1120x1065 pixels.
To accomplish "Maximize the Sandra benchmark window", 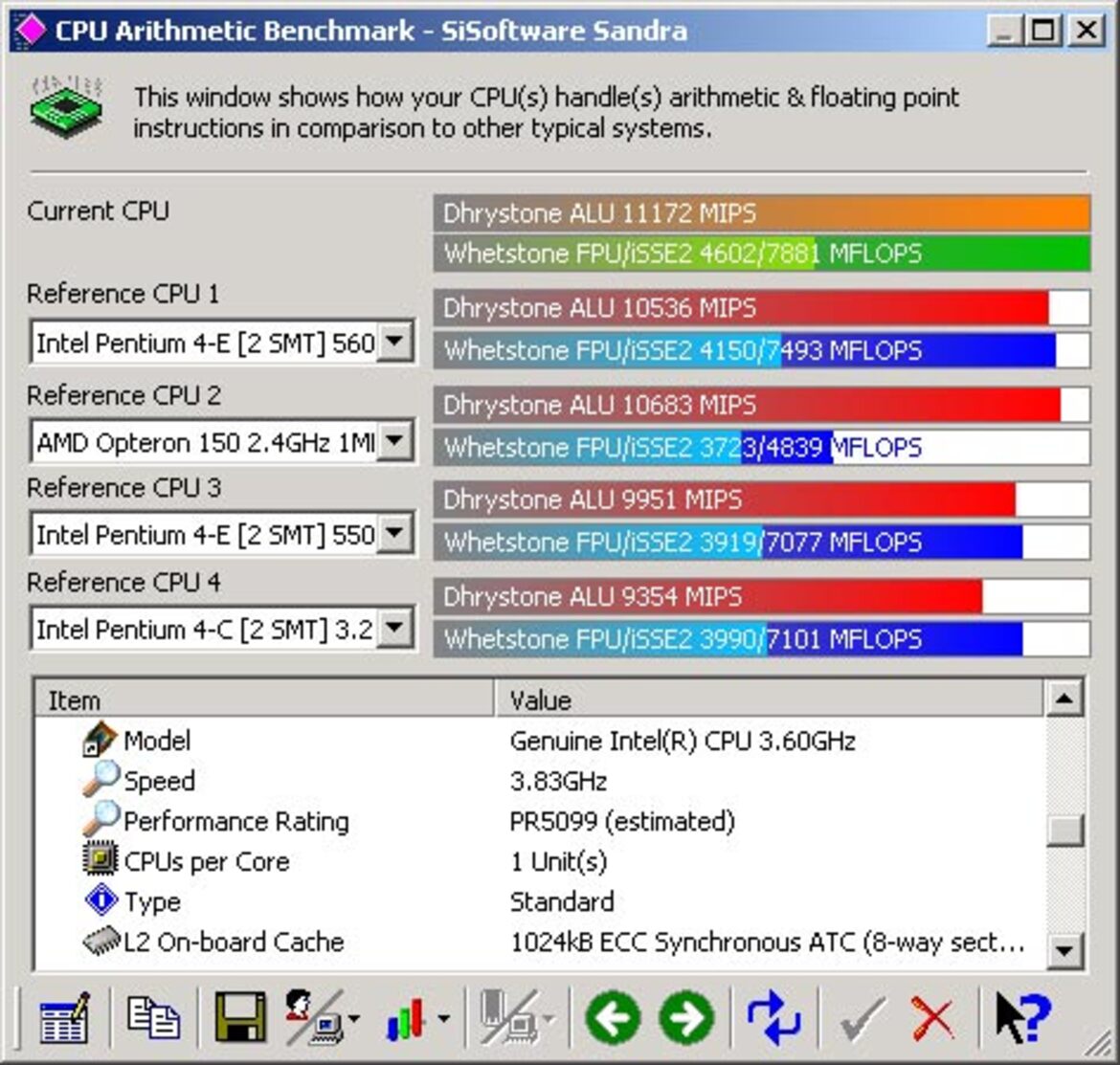I will 1042,31.
